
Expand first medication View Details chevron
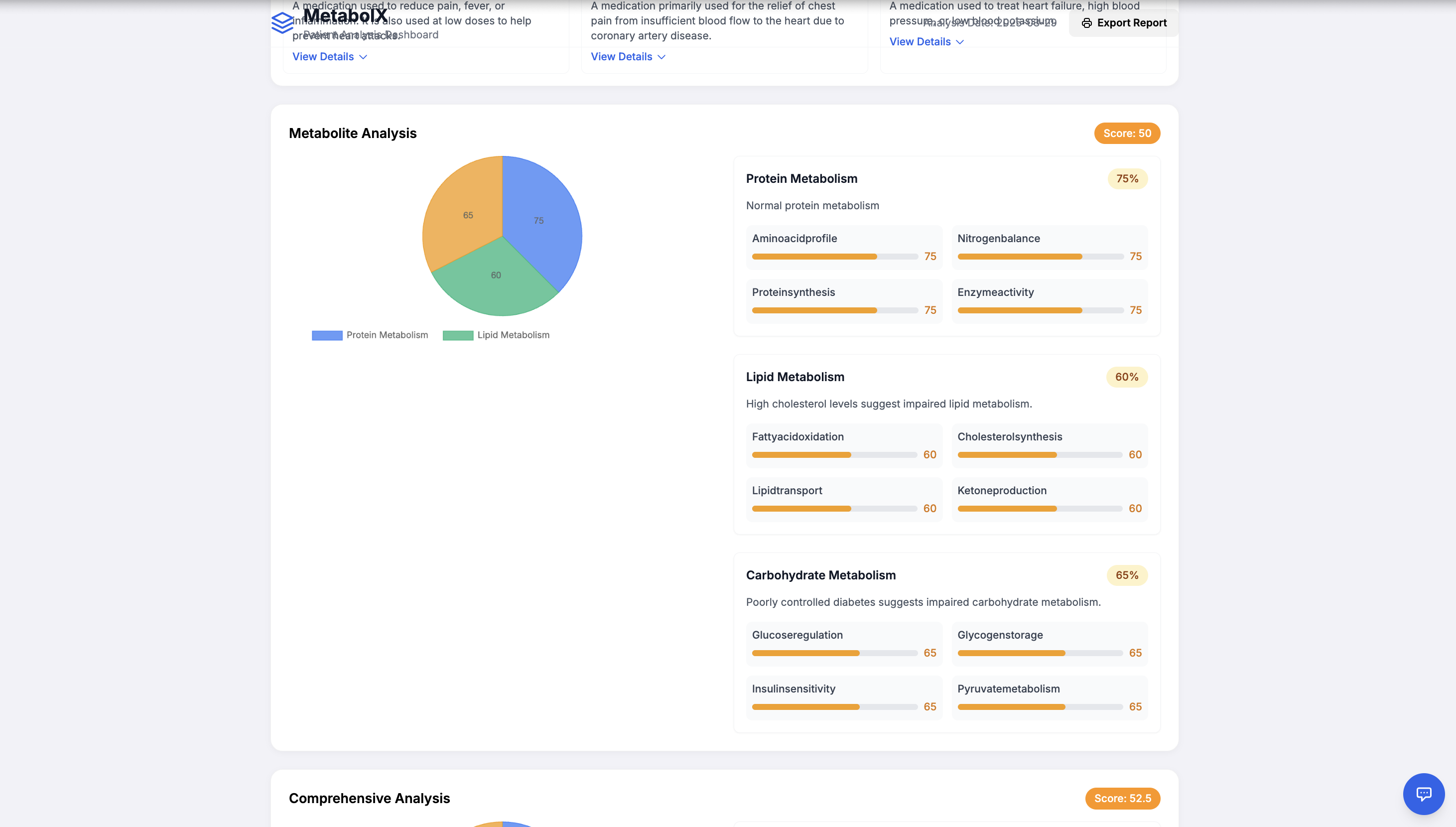click(364, 57)
